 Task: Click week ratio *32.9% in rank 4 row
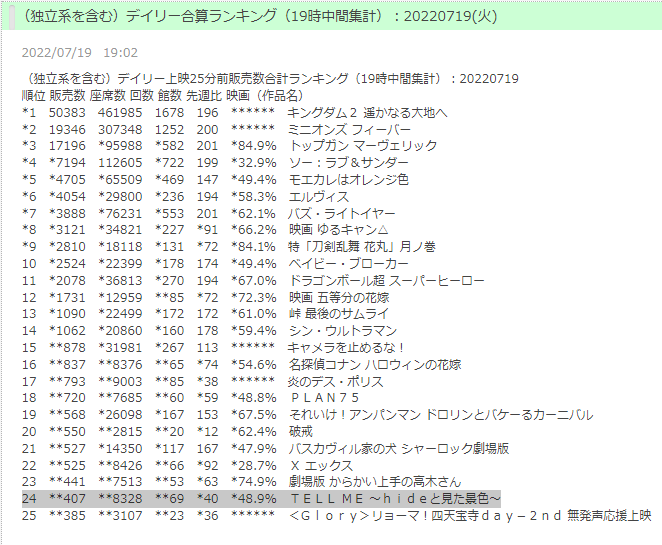coord(253,163)
